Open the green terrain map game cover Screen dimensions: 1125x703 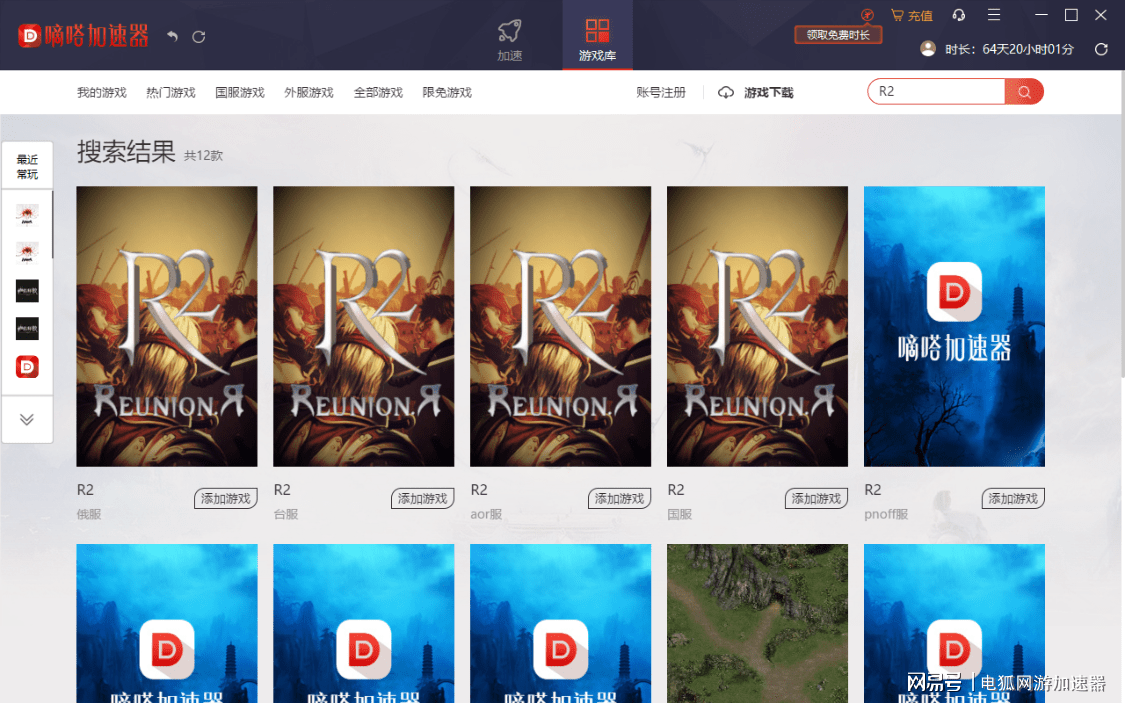(757, 623)
